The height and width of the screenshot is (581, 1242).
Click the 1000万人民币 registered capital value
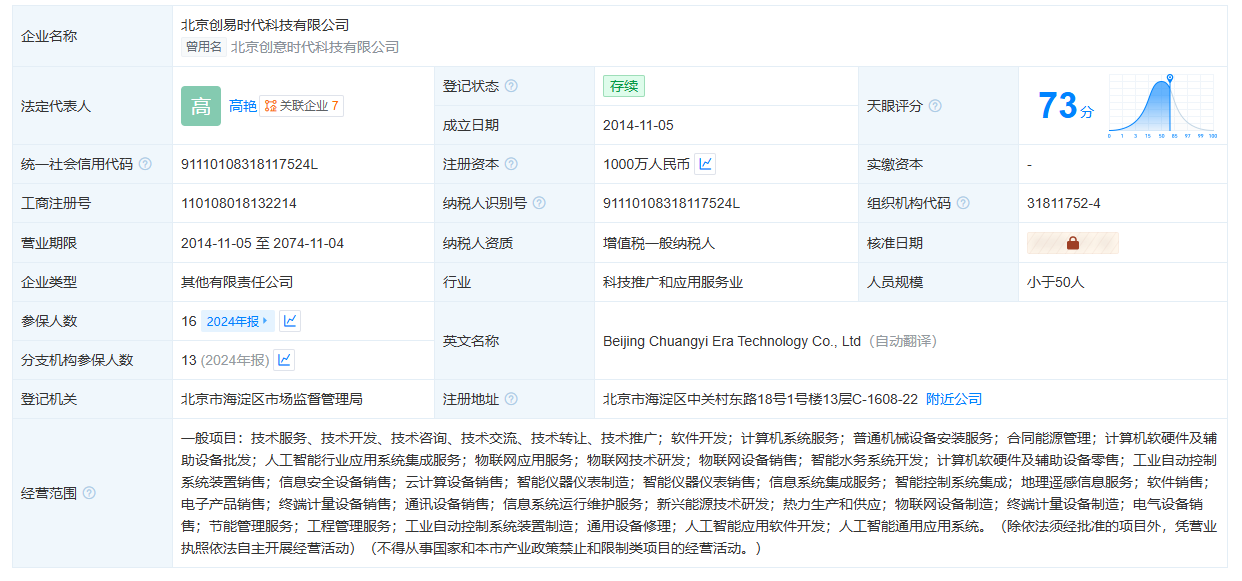point(646,164)
